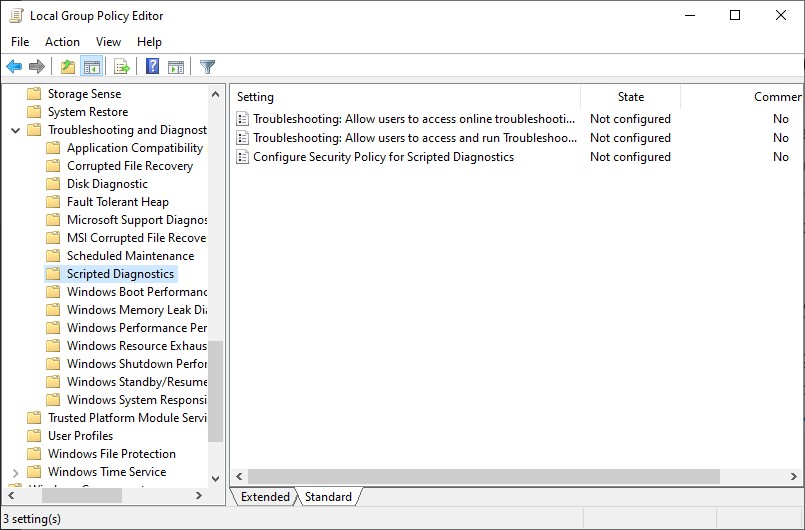
Task: Select 'Allow users to access online troubleshooti...' setting
Action: 414,119
